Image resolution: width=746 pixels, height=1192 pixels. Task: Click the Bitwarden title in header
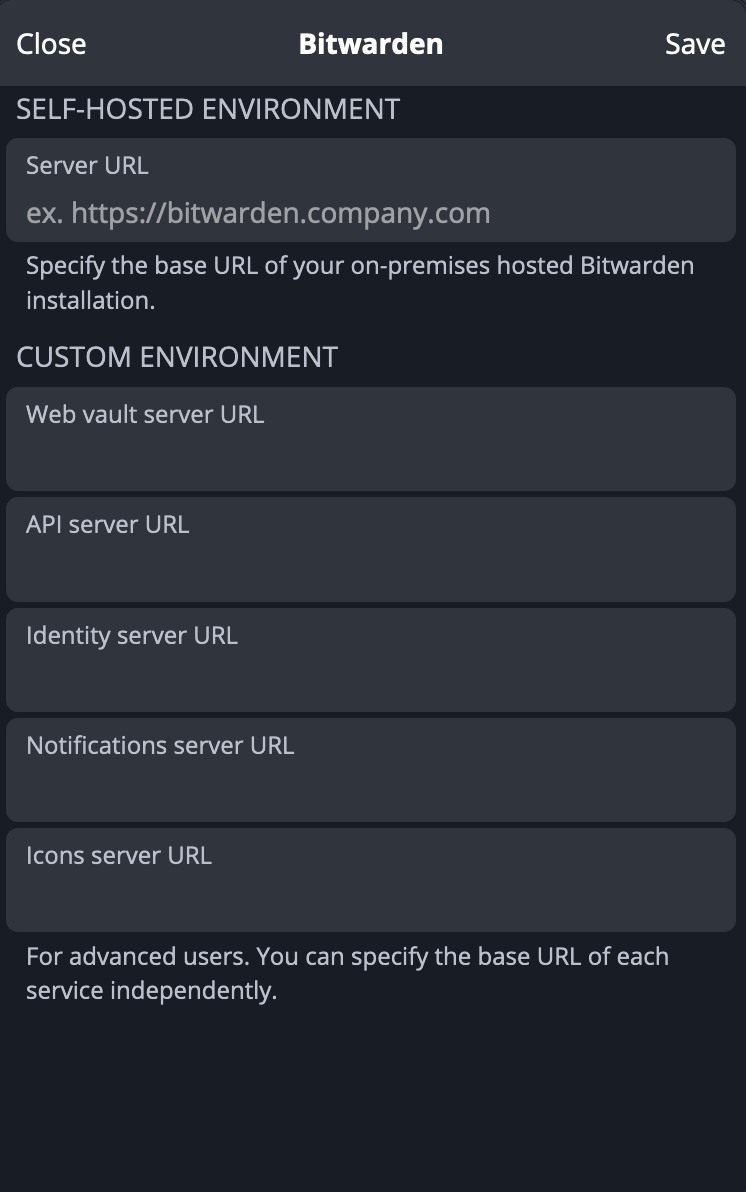pos(371,44)
